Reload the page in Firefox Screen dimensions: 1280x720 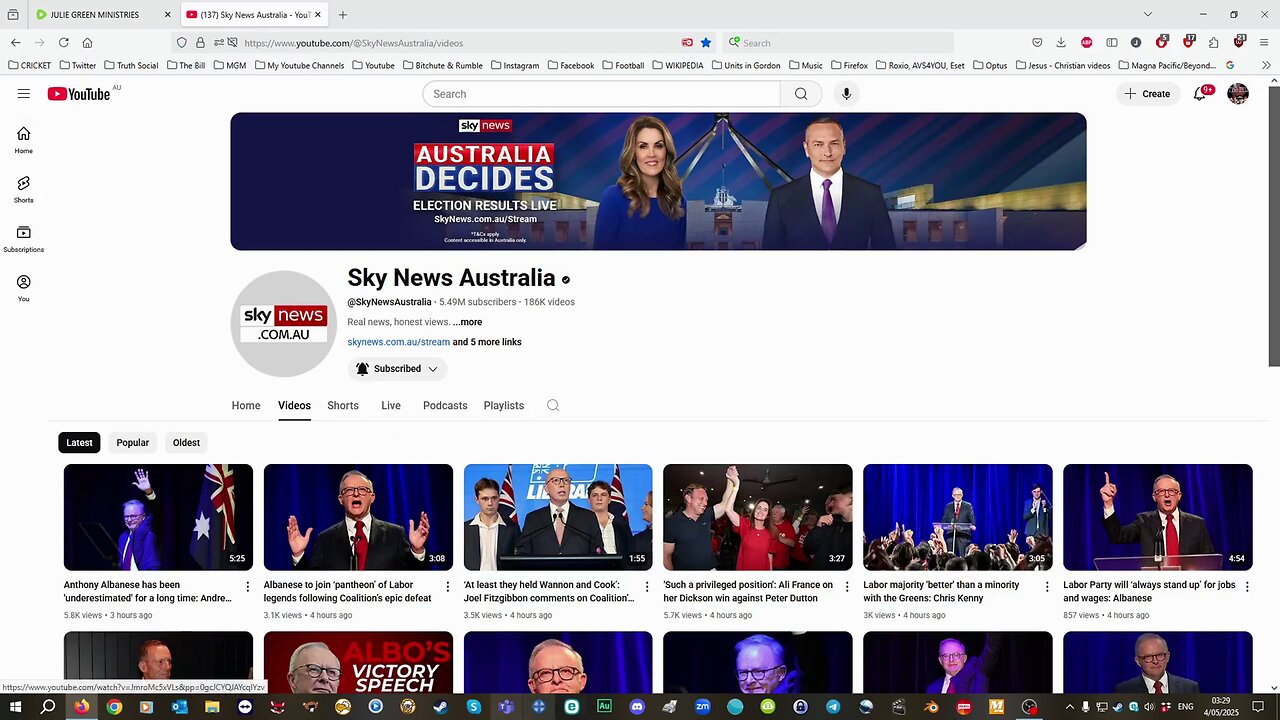[x=64, y=43]
